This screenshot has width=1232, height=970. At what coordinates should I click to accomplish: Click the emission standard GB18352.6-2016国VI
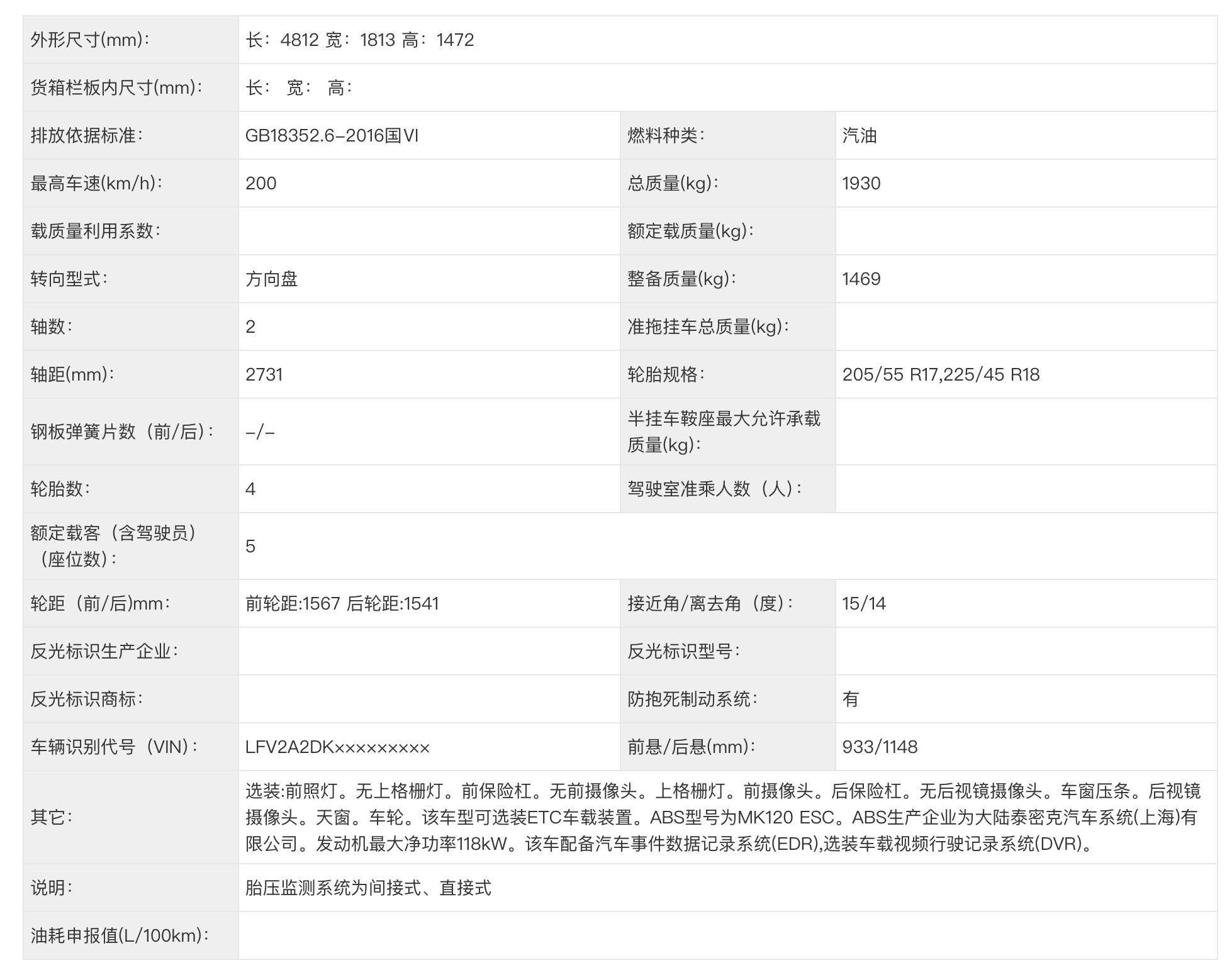[x=333, y=135]
